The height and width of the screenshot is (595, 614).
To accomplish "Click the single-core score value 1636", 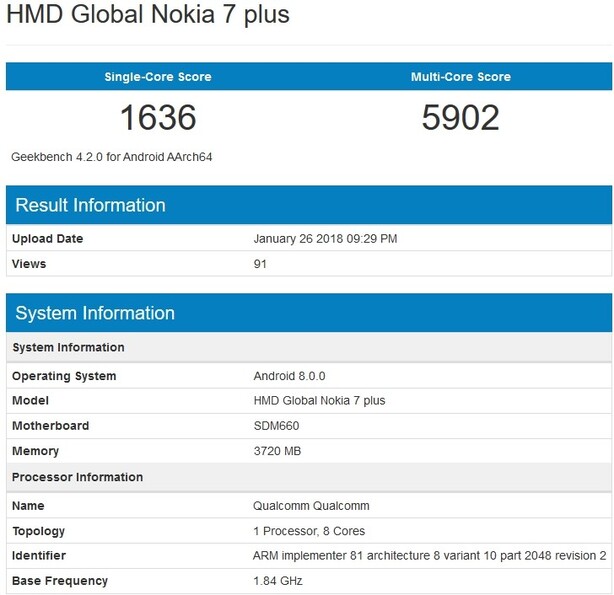I will pos(158,118).
